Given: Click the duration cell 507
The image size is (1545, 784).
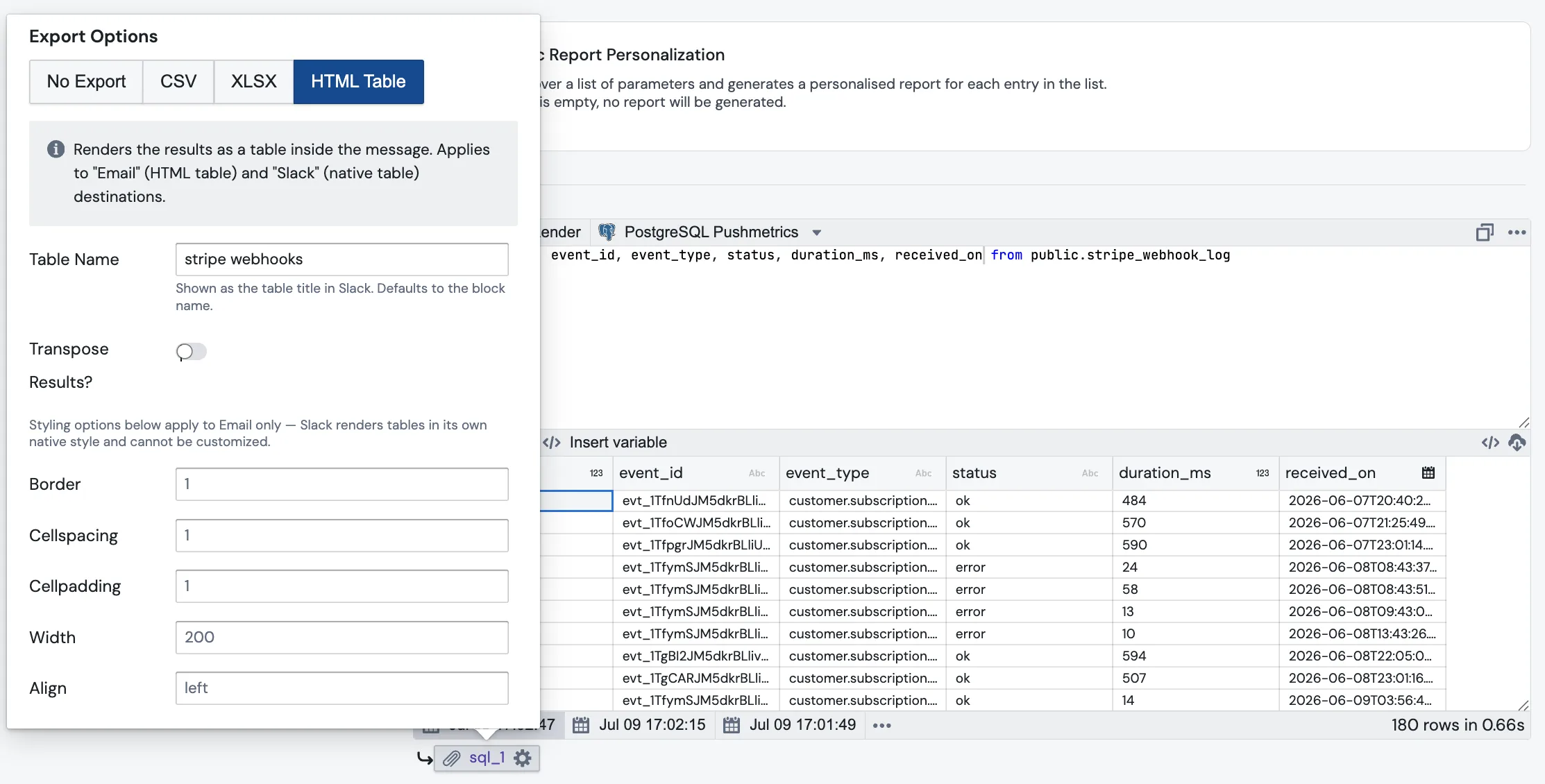Looking at the screenshot, I should [x=1196, y=679].
